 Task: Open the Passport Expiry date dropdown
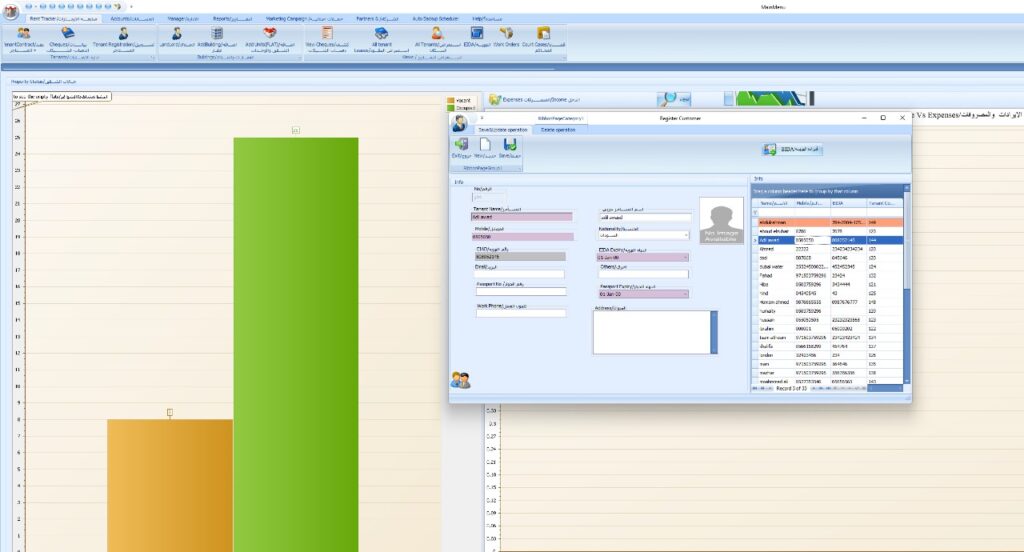(x=685, y=294)
